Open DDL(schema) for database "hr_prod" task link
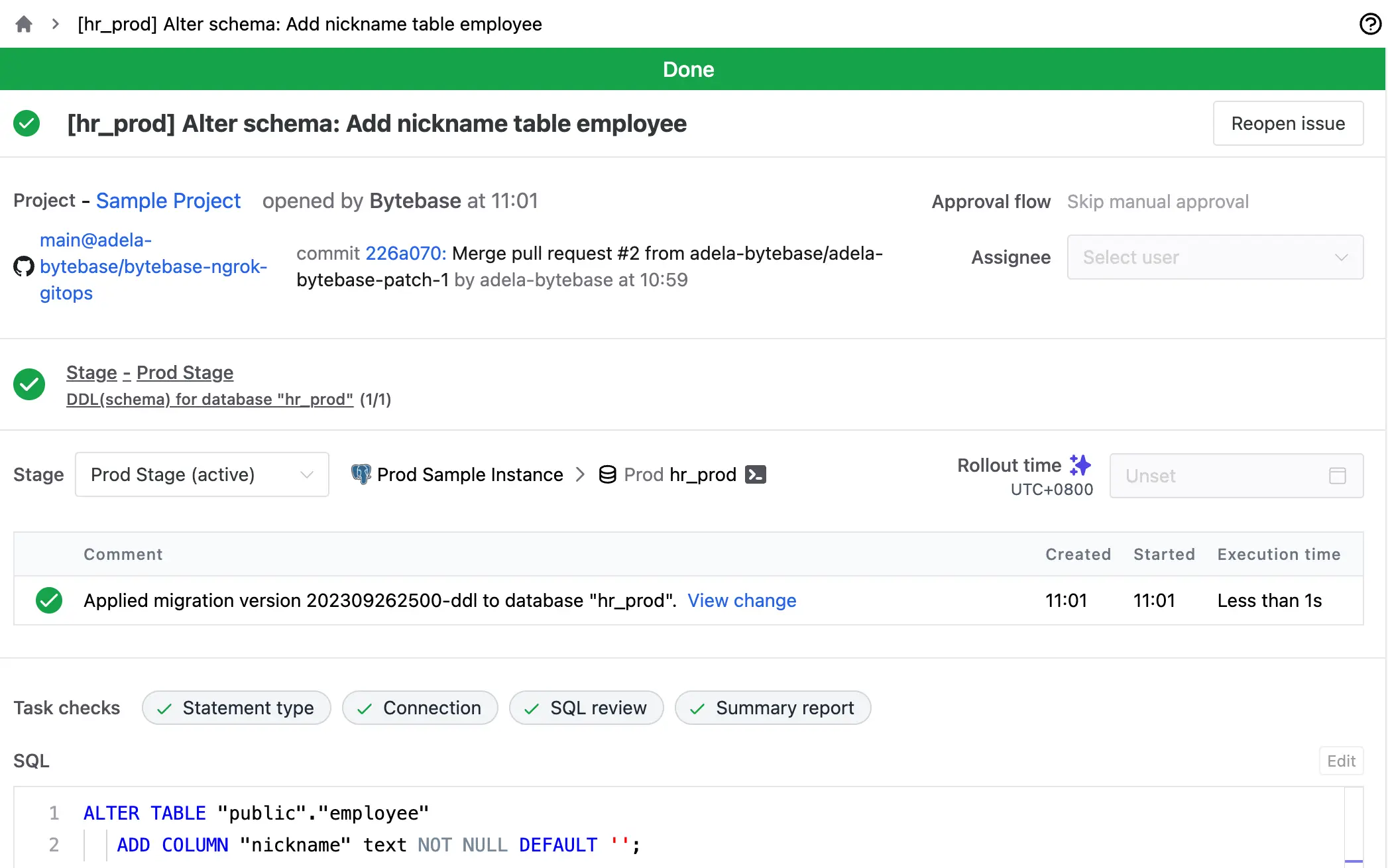 209,400
